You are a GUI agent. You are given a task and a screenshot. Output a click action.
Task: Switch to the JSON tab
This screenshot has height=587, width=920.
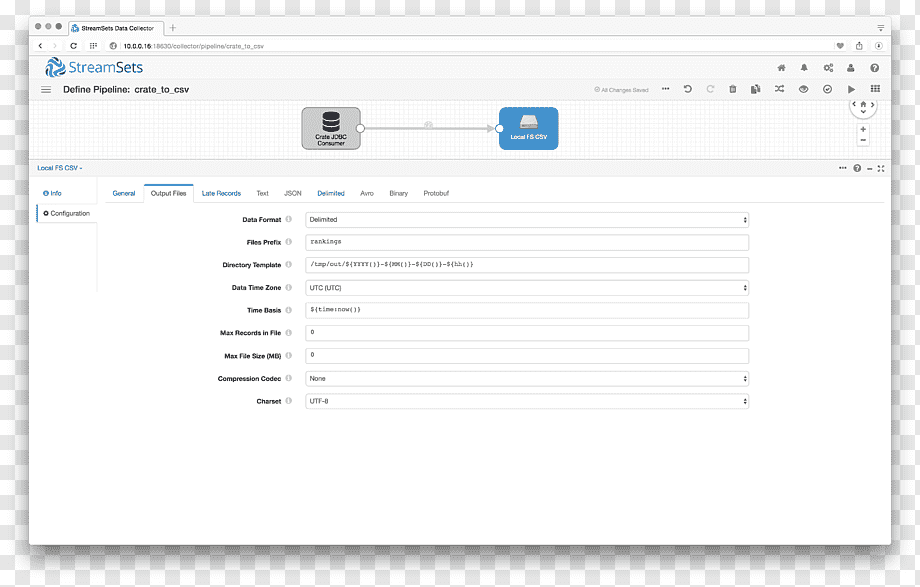[293, 193]
